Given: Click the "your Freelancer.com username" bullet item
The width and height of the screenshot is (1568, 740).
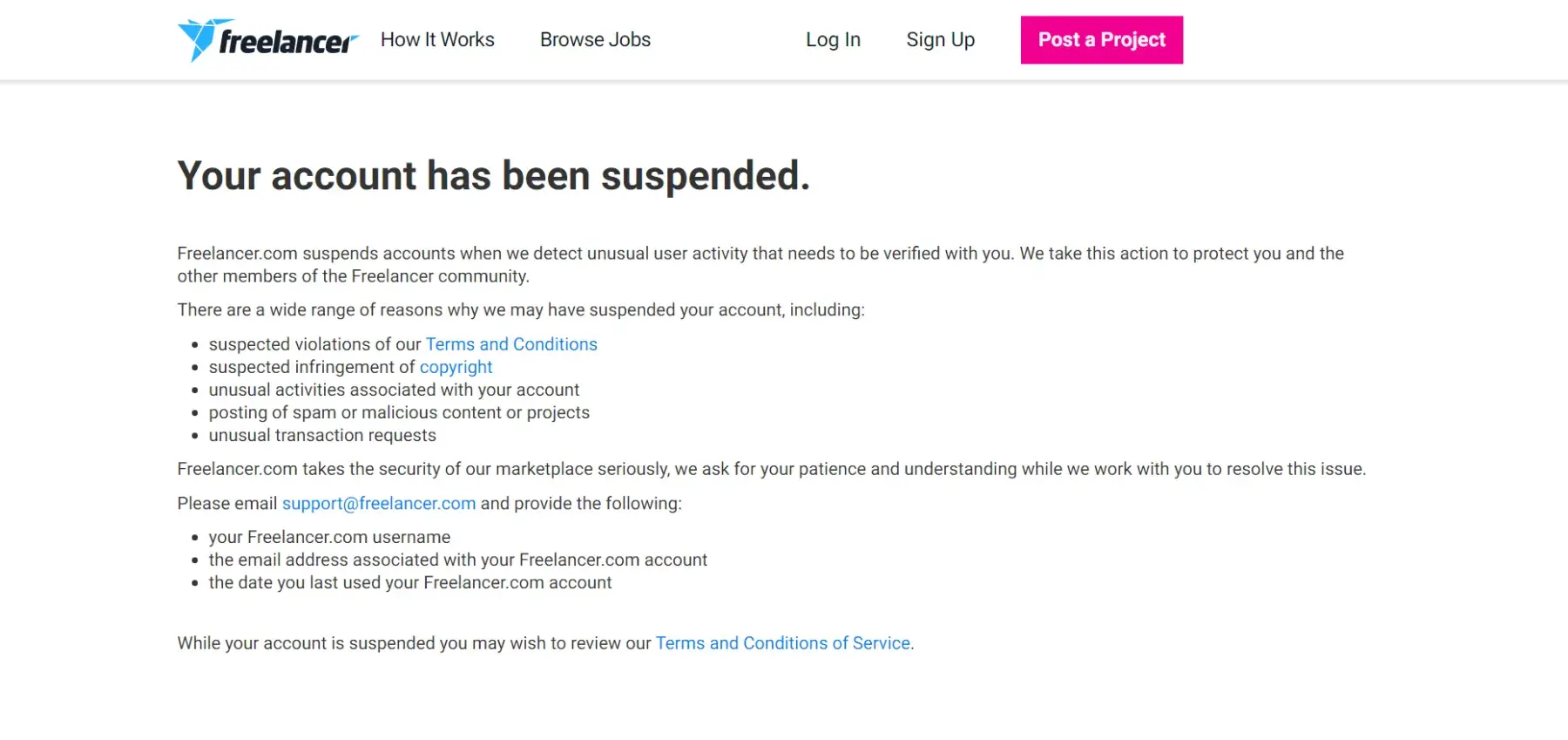Looking at the screenshot, I should click(329, 537).
